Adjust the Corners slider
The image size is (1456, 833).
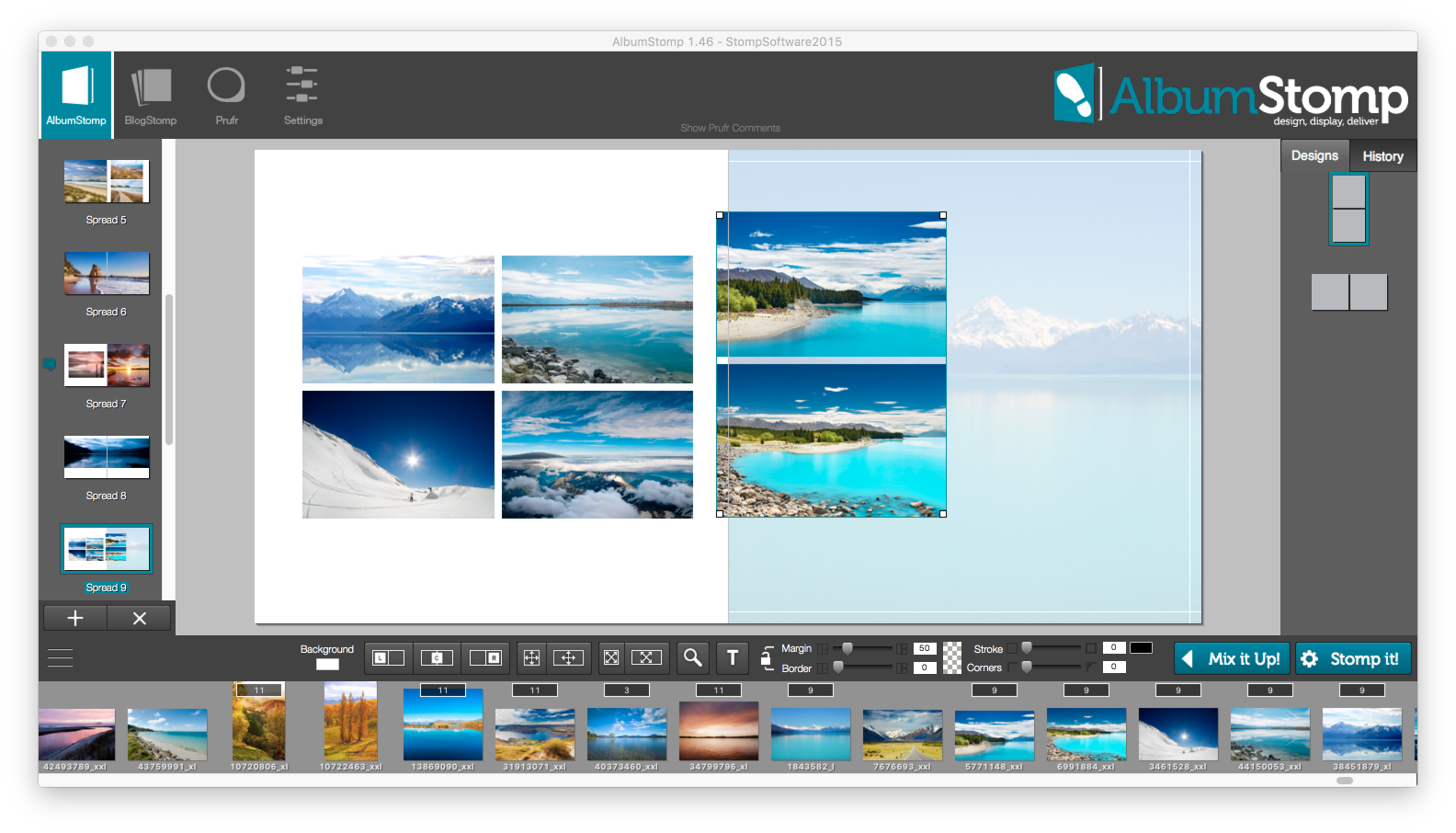(x=1051, y=668)
